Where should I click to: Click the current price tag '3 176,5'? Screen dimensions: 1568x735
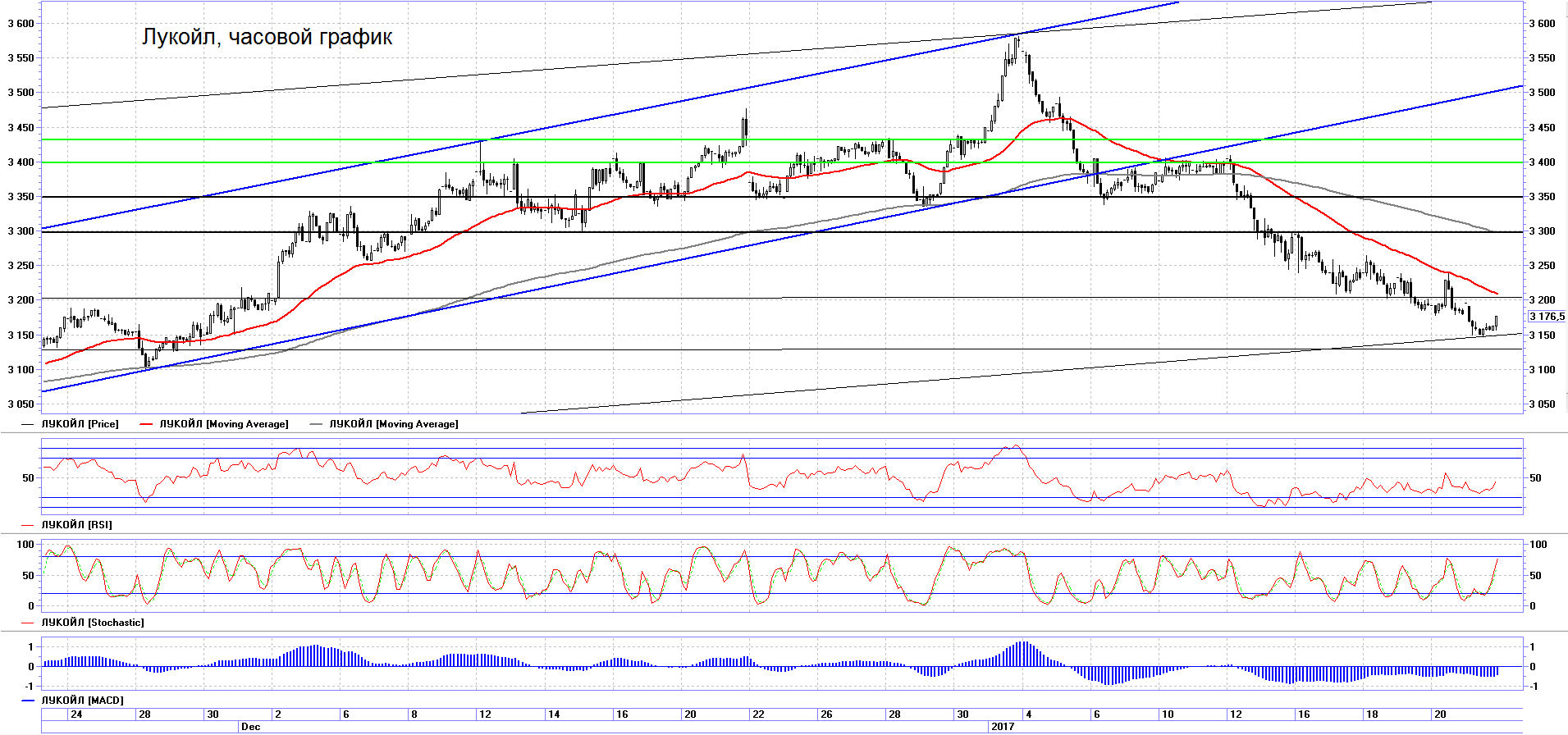click(x=1547, y=317)
